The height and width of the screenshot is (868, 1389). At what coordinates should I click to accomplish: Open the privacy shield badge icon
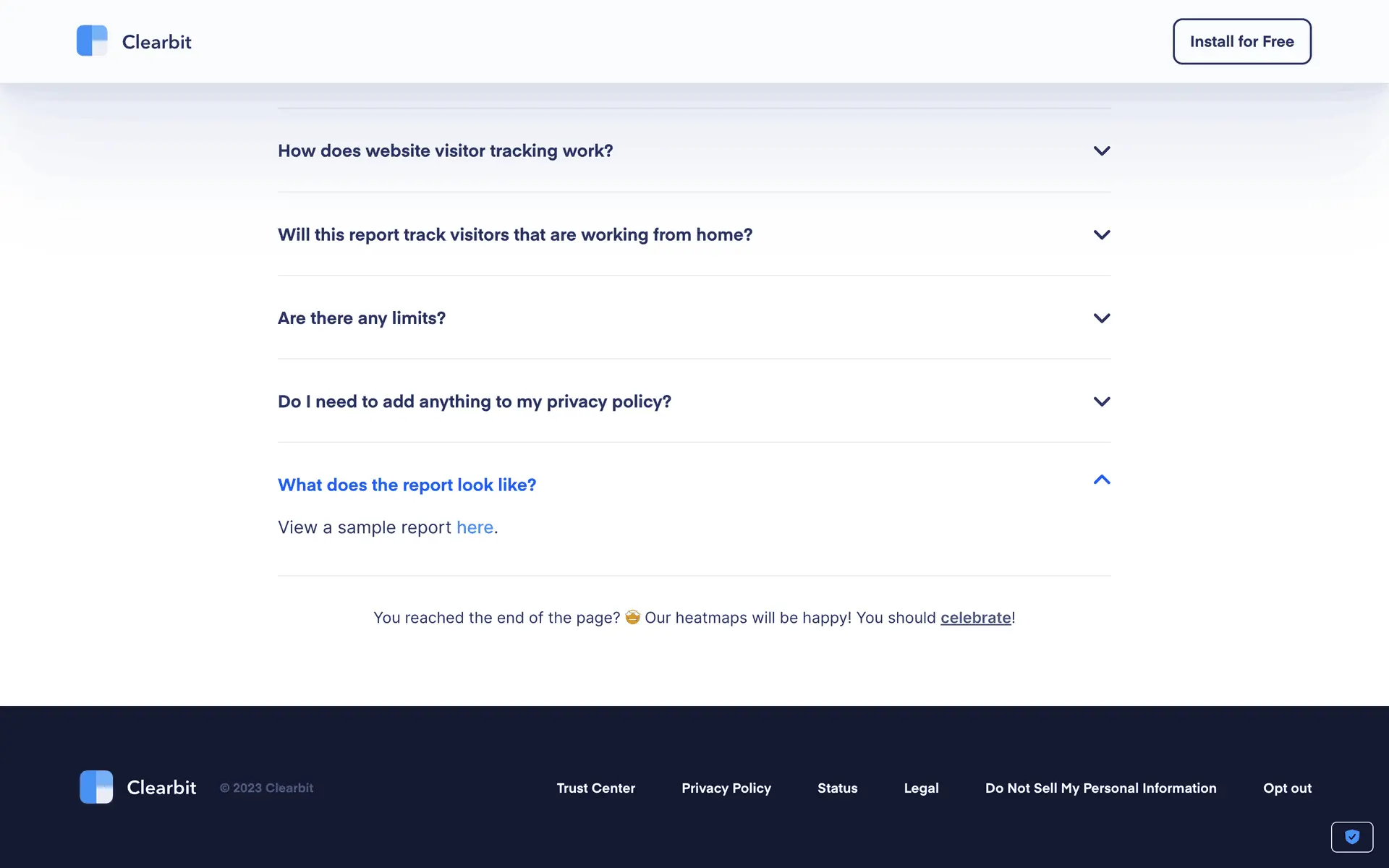pos(1351,837)
